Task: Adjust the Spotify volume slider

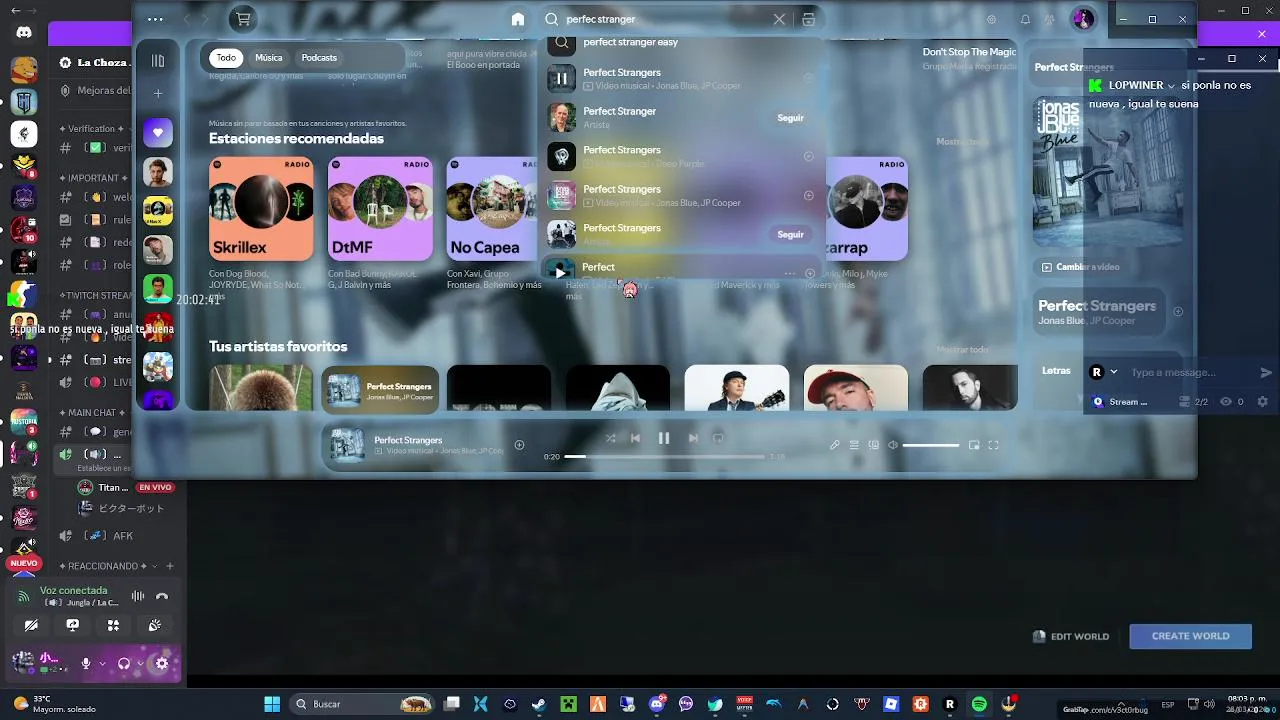Action: pyautogui.click(x=931, y=445)
